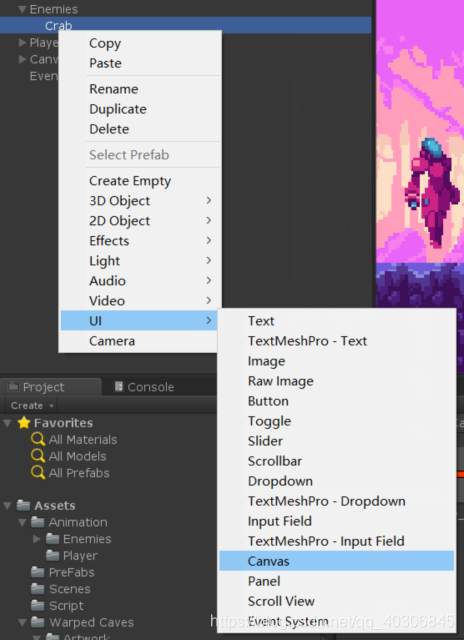Viewport: 464px width, 640px height.
Task: Choose Paste from the context menu
Action: 140,63
